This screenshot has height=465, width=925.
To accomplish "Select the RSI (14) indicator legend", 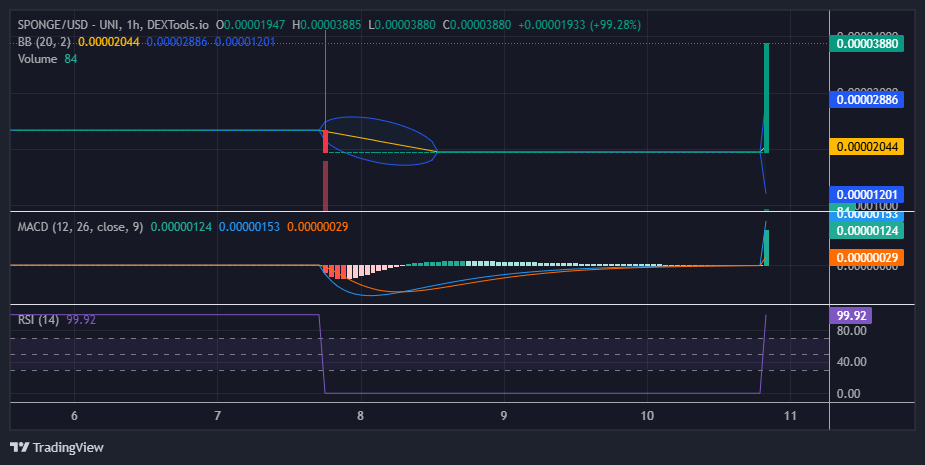I will click(x=38, y=320).
